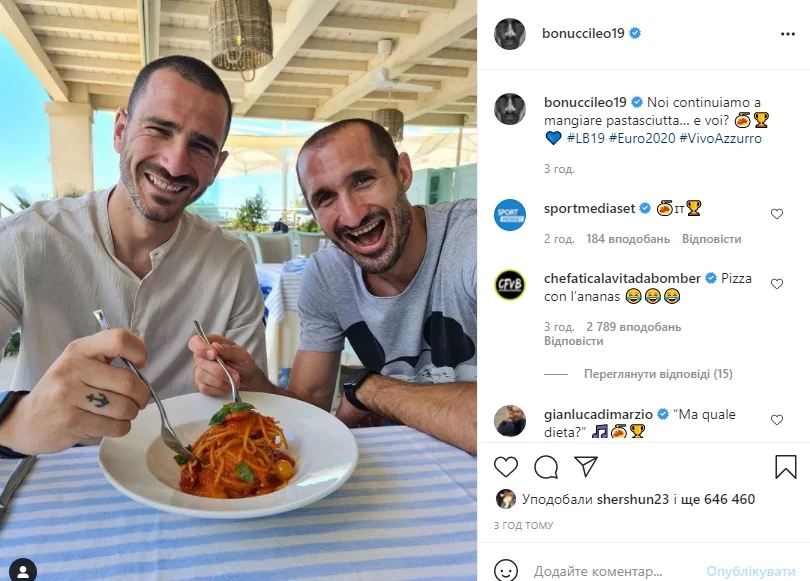Viewport: 810px width, 581px height.
Task: Like the chefaticalavitadabomber comment
Action: (777, 284)
